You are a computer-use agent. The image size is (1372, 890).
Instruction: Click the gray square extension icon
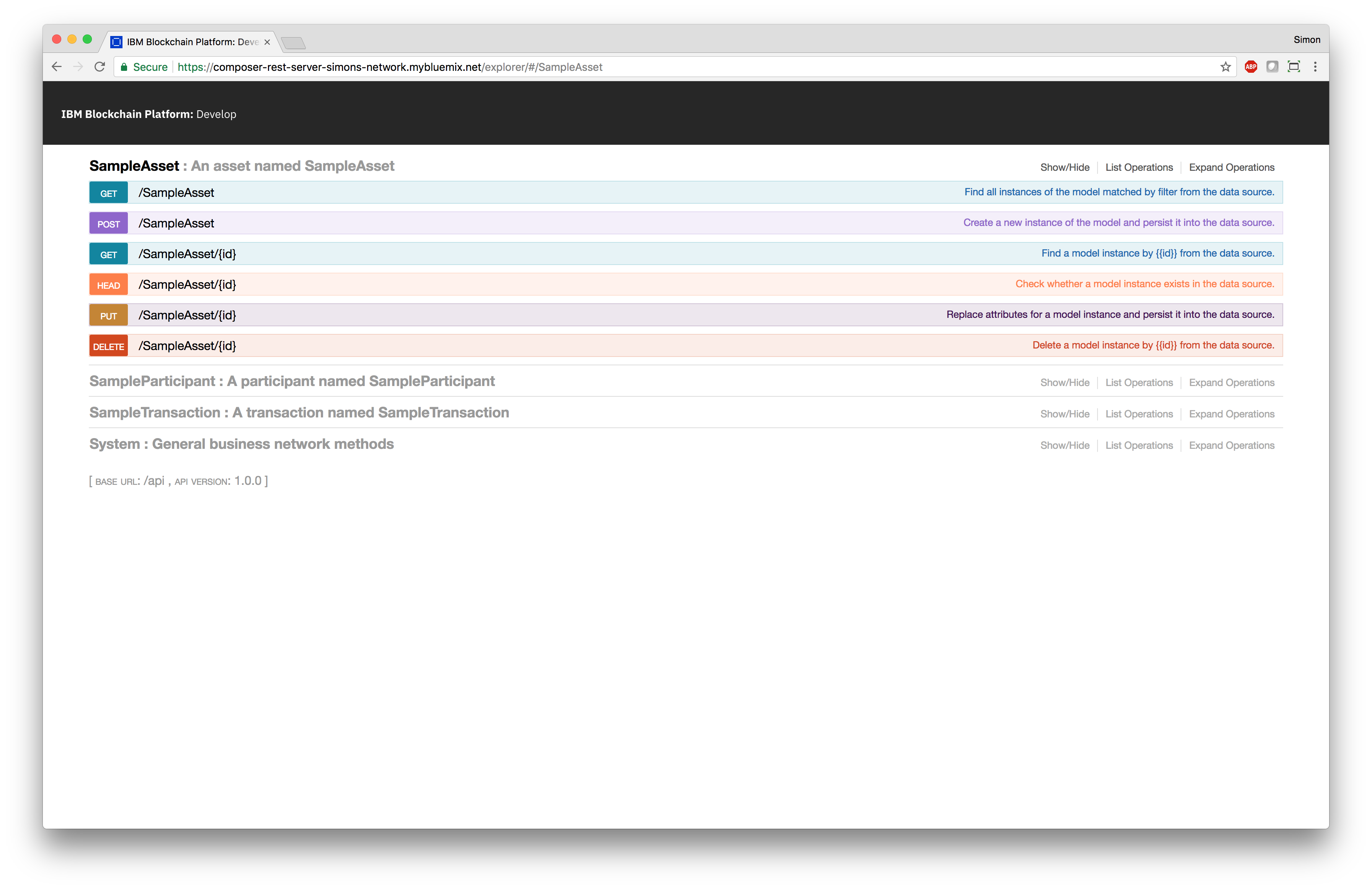1272,67
